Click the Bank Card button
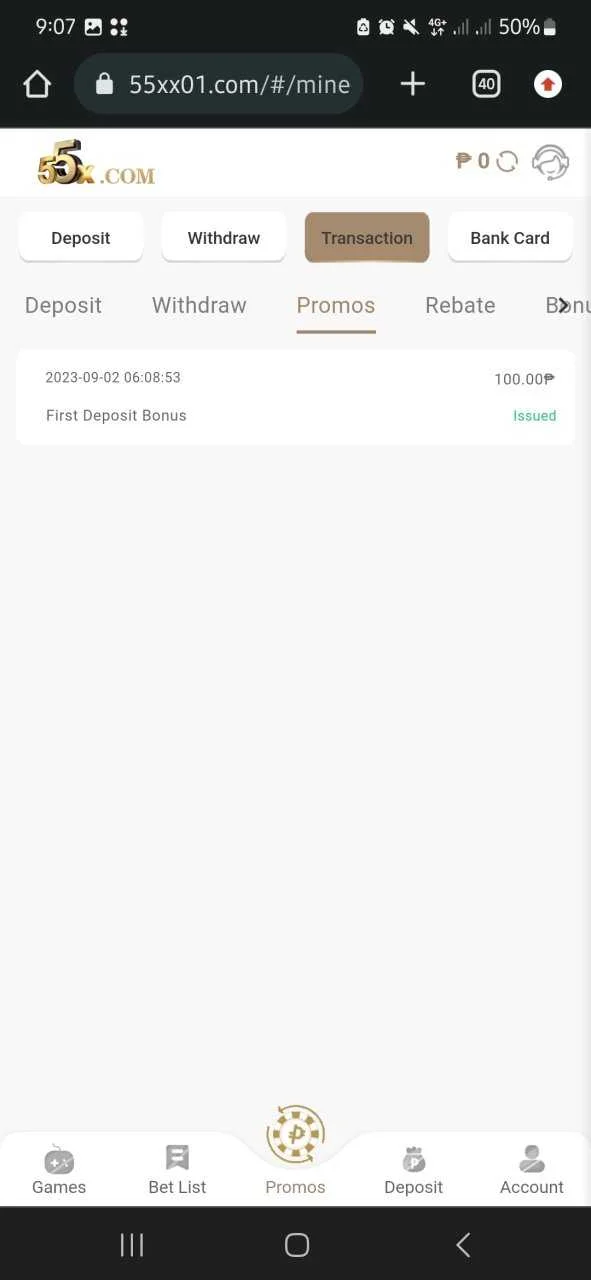 (x=510, y=238)
